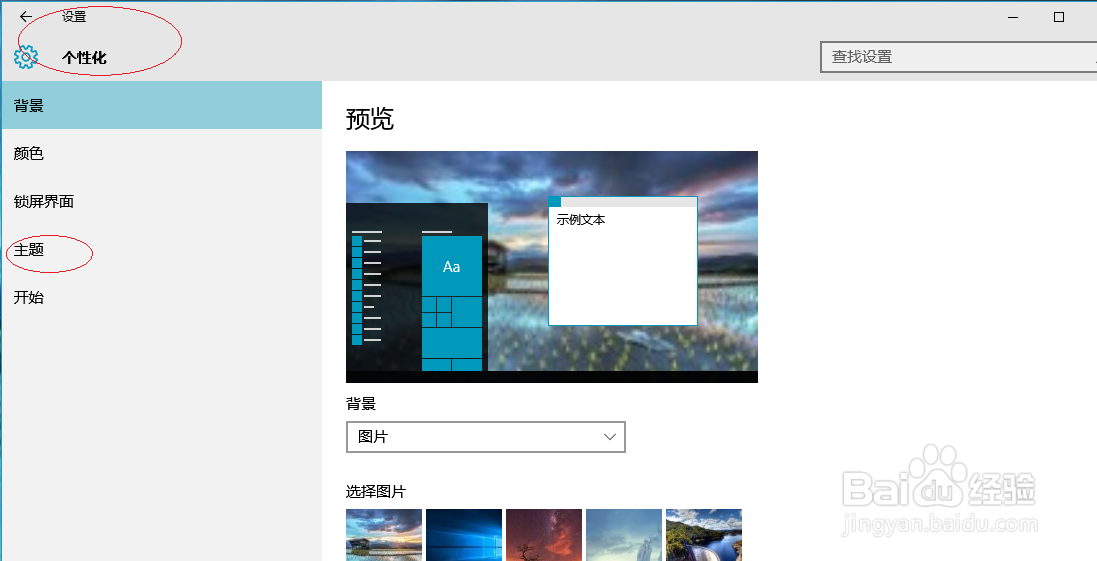Expand the 图片 background type dropdown
This screenshot has height=561, width=1097.
coord(486,437)
